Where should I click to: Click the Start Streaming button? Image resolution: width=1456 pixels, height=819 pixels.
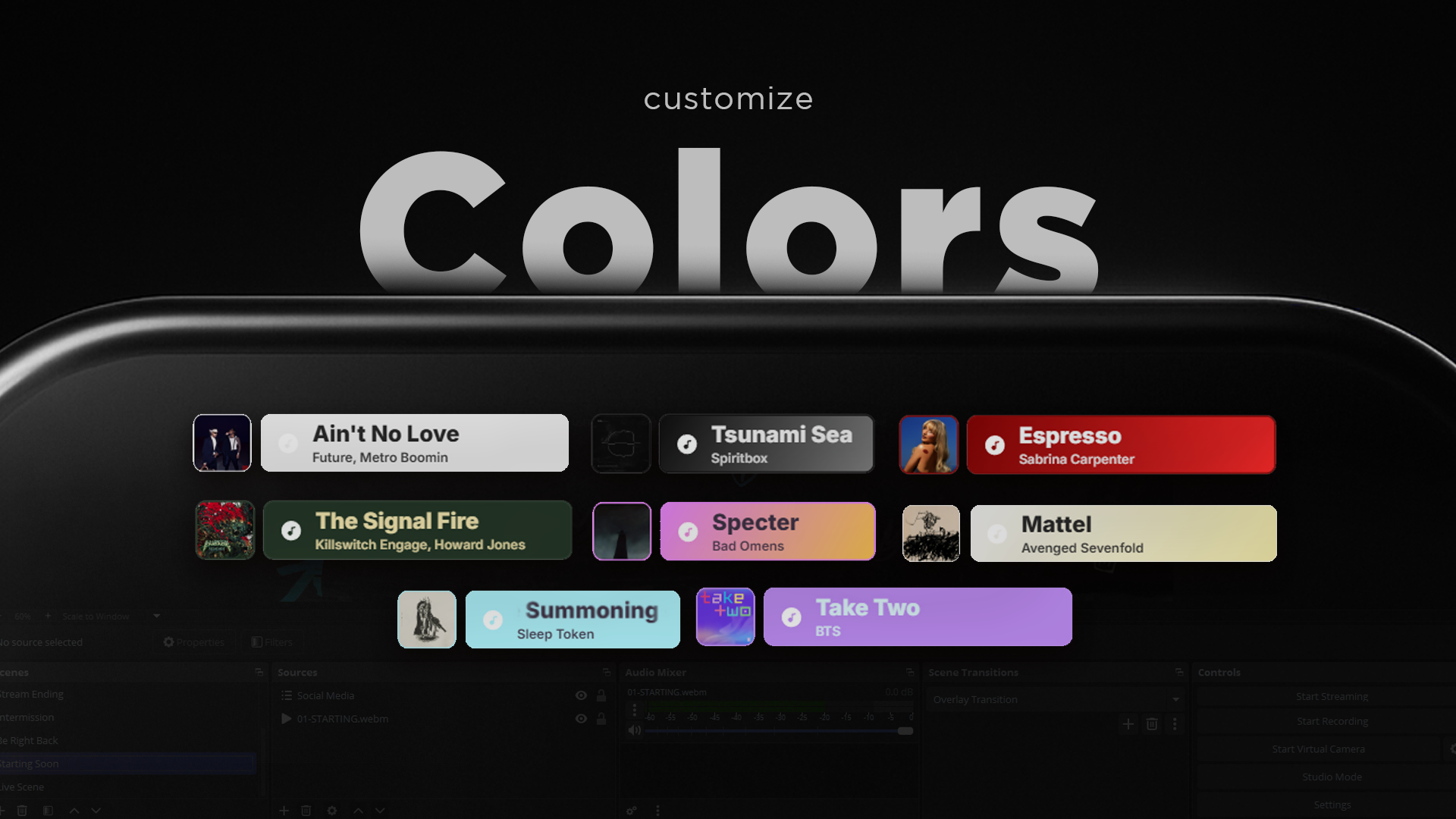[1332, 696]
